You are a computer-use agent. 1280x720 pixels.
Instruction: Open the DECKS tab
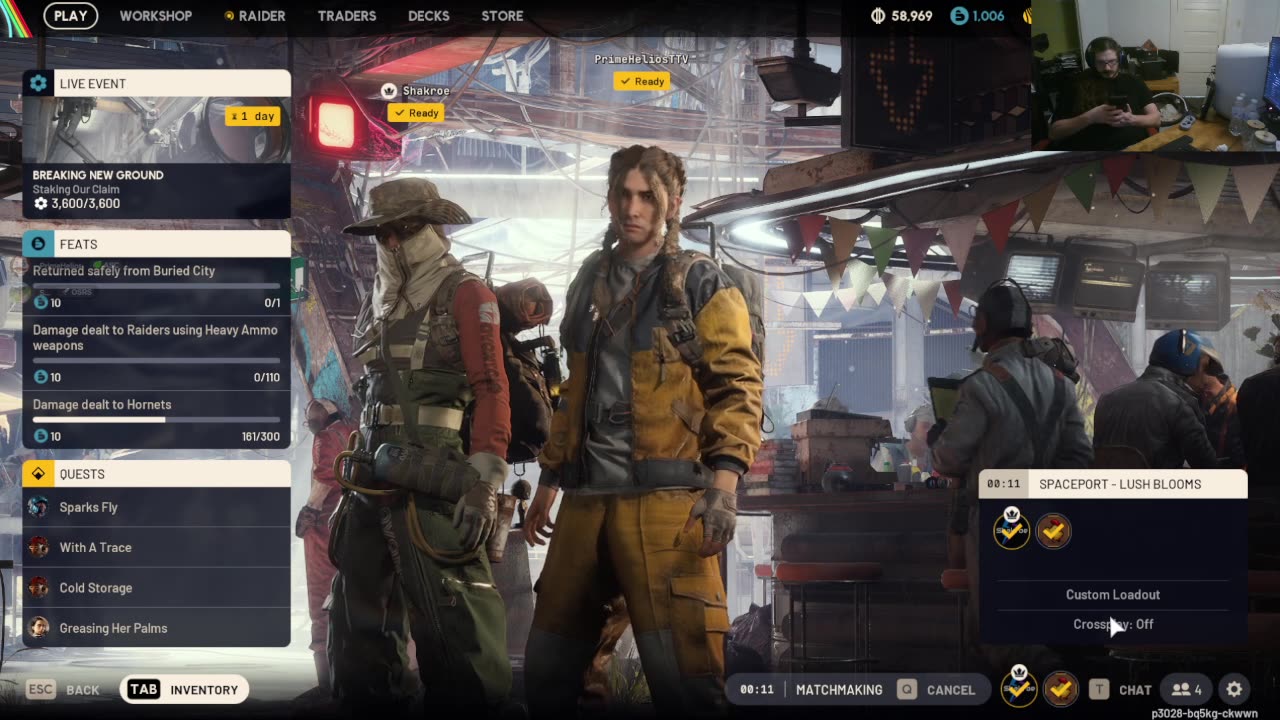point(429,16)
